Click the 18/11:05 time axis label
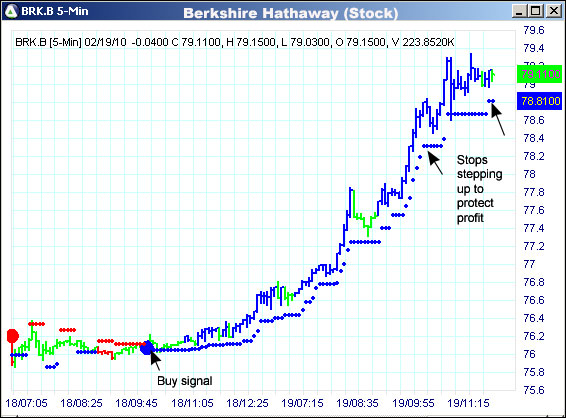This screenshot has height=418, width=566. coord(192,403)
